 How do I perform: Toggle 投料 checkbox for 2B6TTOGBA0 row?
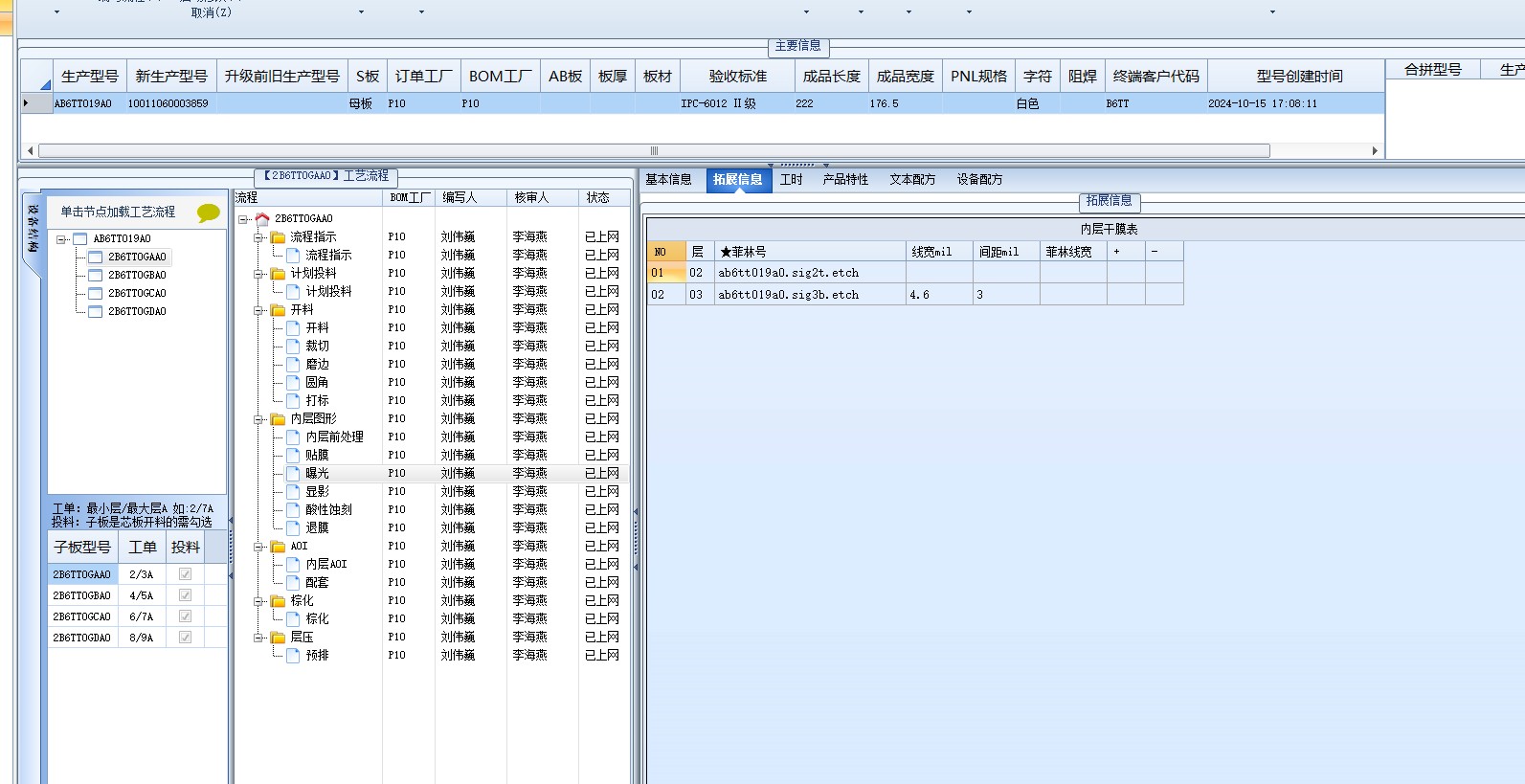pyautogui.click(x=185, y=595)
